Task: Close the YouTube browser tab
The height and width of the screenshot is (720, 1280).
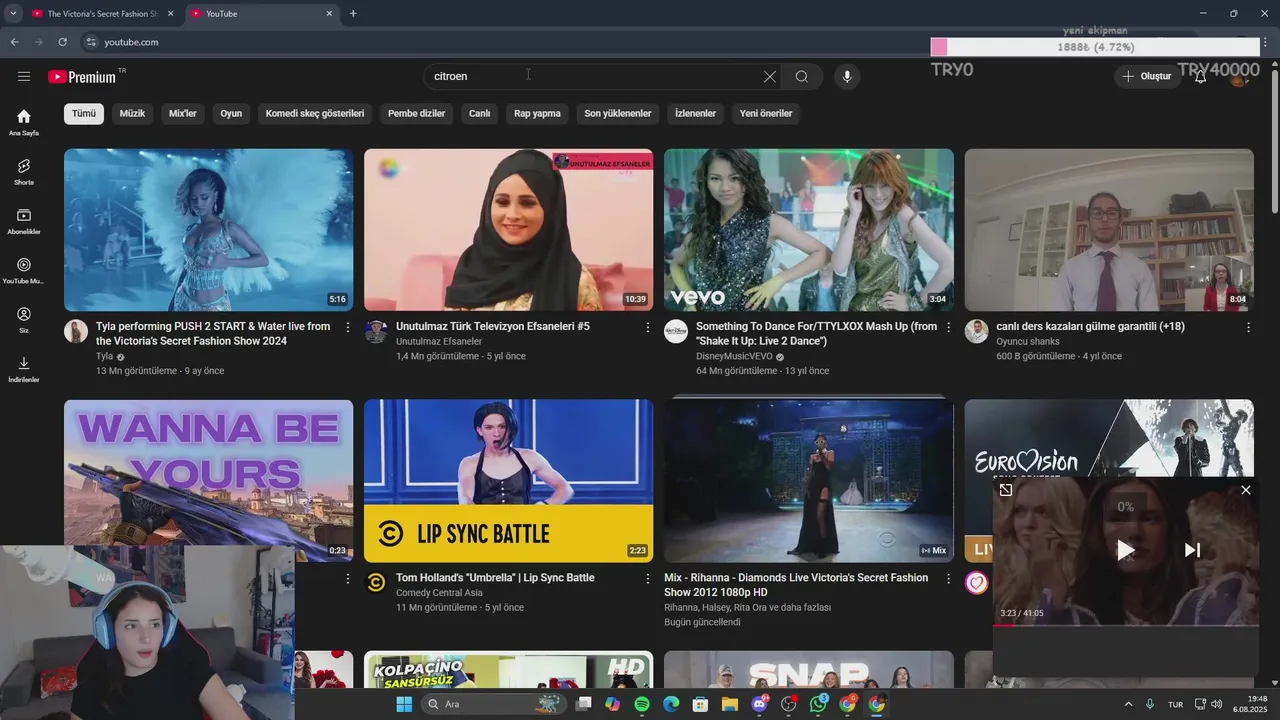Action: tap(329, 14)
